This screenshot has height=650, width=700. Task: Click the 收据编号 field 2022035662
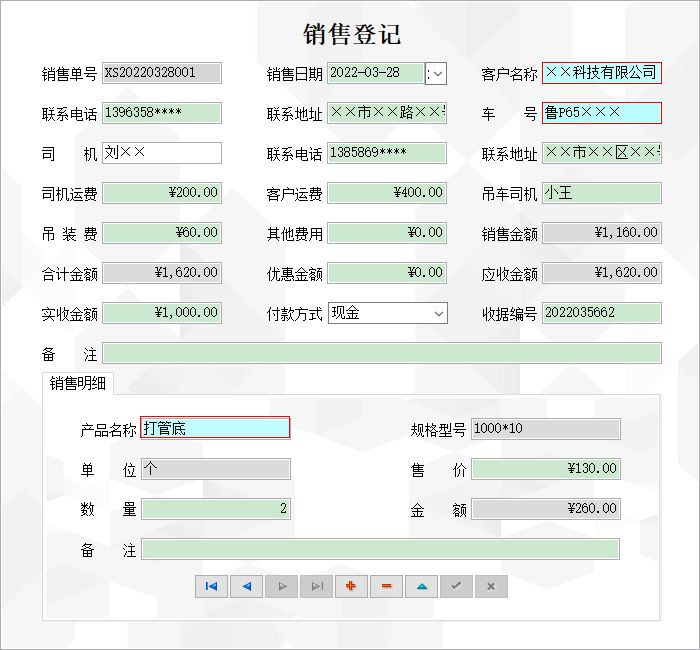tap(602, 313)
